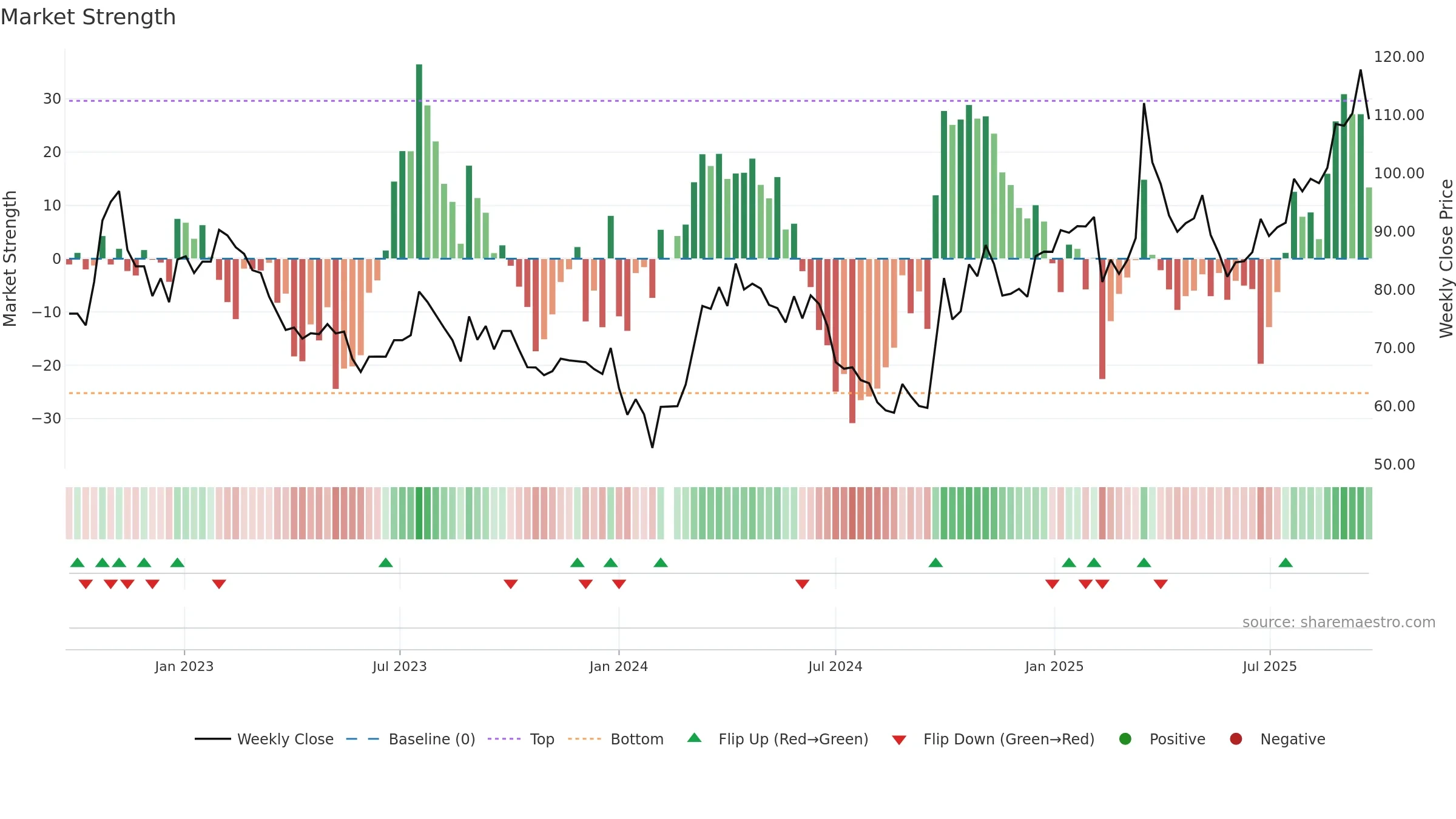This screenshot has width=1456, height=819.
Task: Click the Jul 2023 x-axis label
Action: pyautogui.click(x=400, y=666)
